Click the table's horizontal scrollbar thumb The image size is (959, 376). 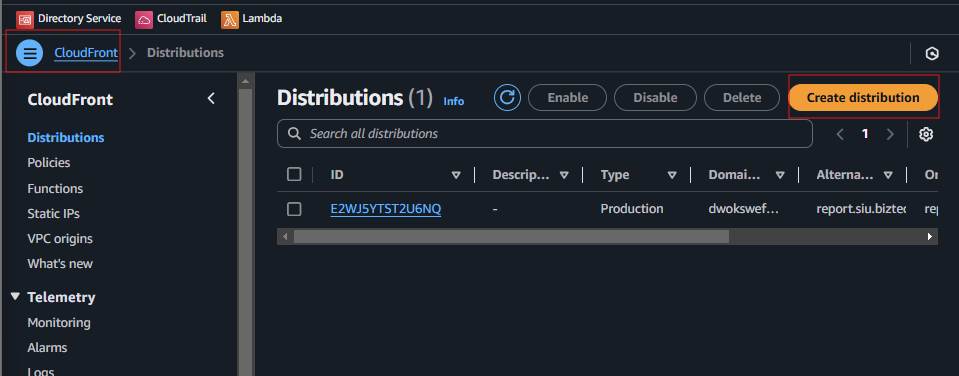[x=511, y=237]
